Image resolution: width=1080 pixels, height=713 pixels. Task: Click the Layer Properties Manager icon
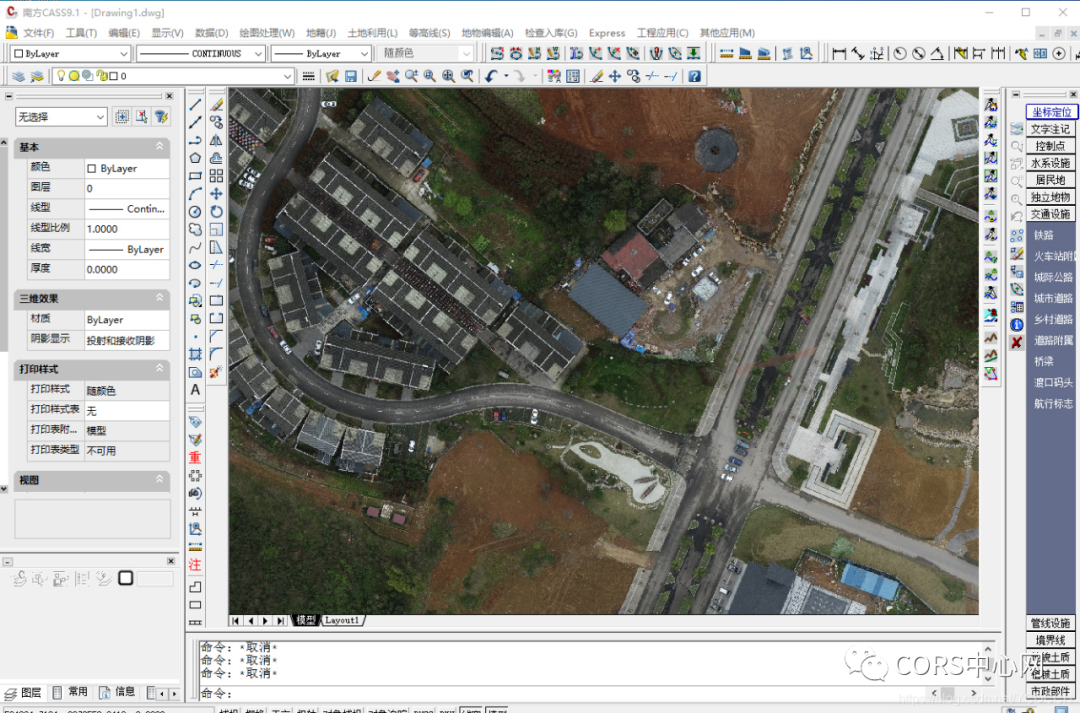tap(19, 76)
